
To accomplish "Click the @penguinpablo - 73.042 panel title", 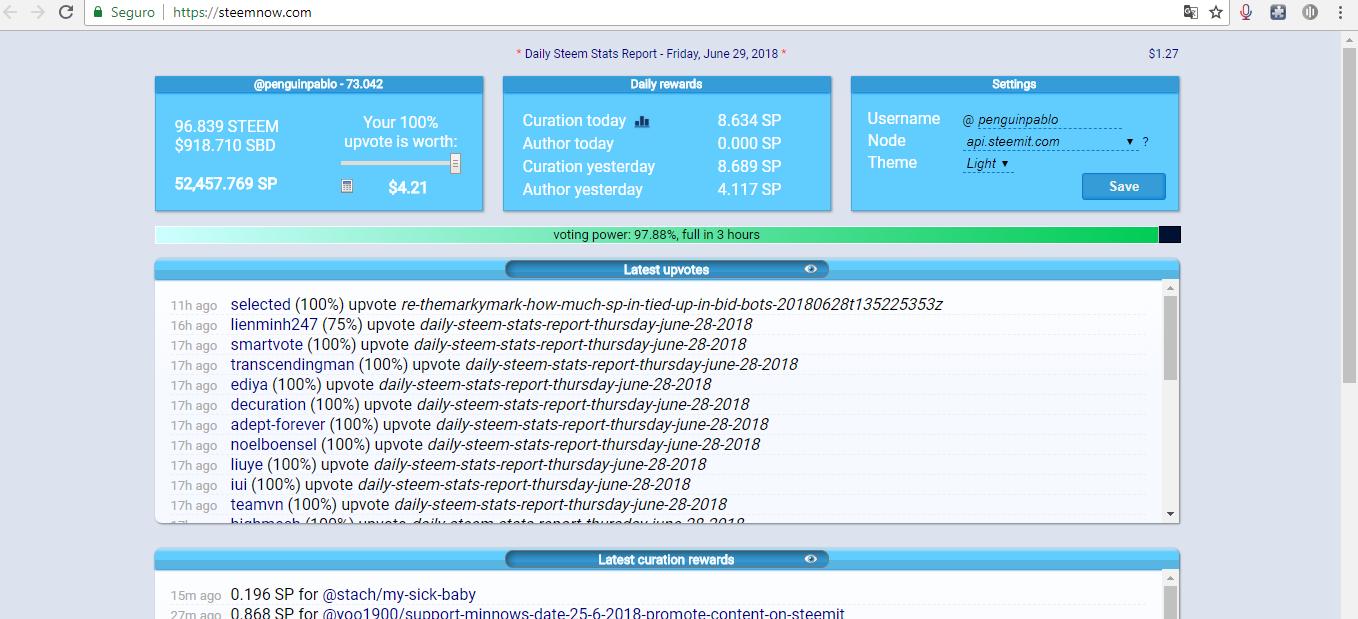I will pos(319,84).
